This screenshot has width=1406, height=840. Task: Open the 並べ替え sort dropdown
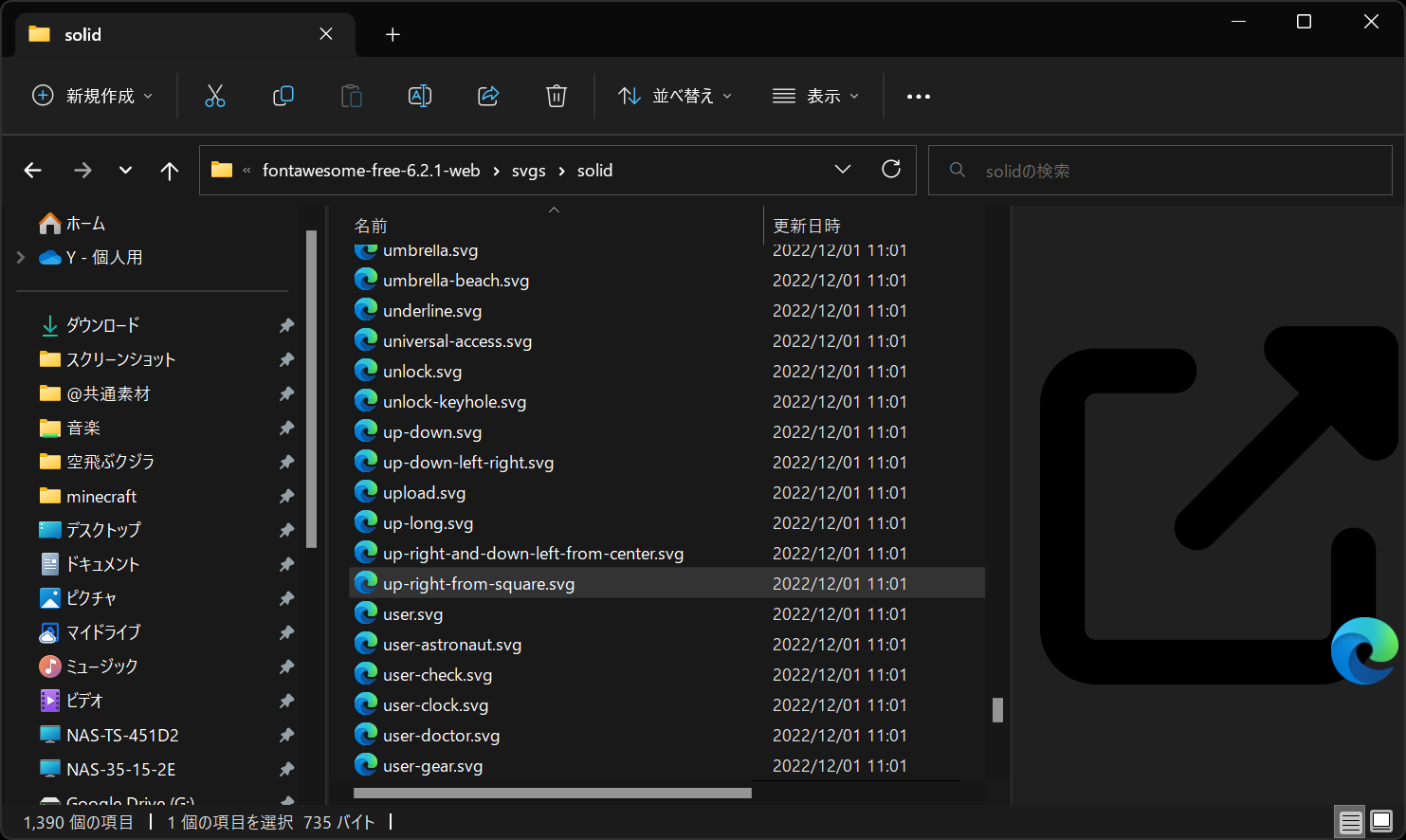pos(674,96)
